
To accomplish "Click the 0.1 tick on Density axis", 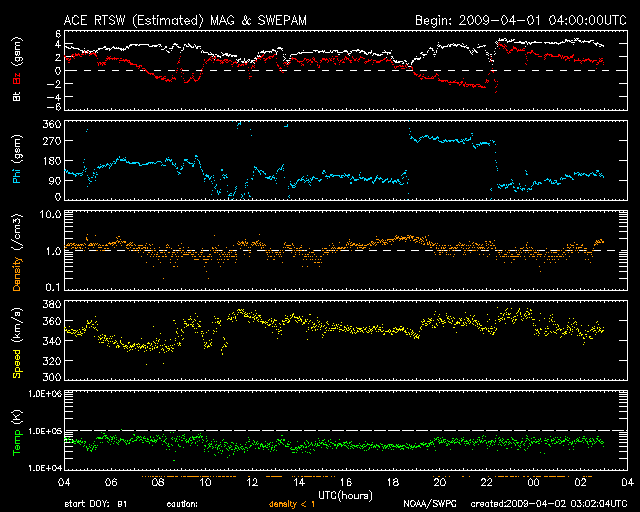I will point(53,287).
